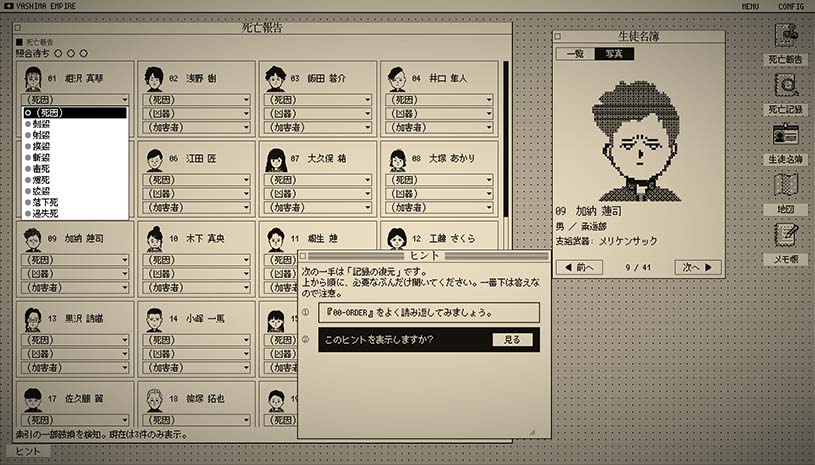The height and width of the screenshot is (465, 815).
Task: Click student 06's portrait avatar
Action: [x=154, y=160]
